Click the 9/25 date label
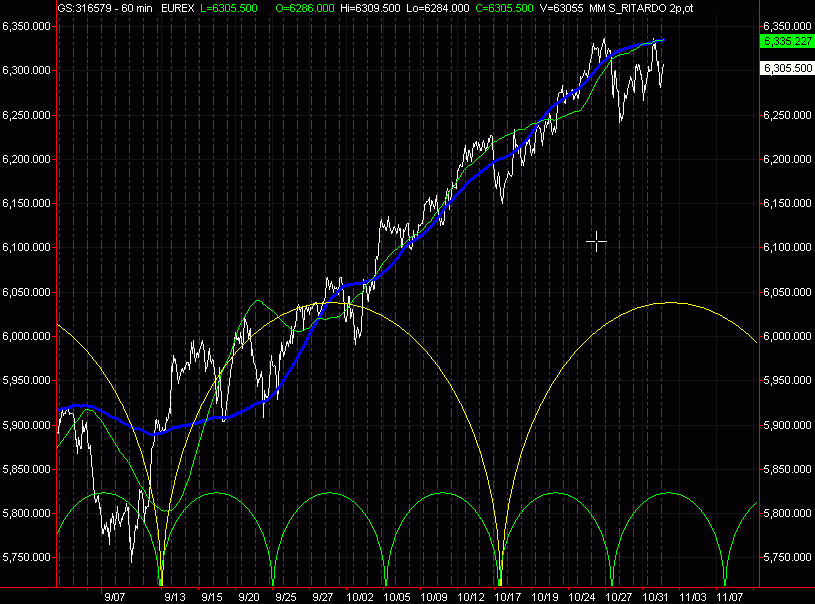 coord(286,595)
